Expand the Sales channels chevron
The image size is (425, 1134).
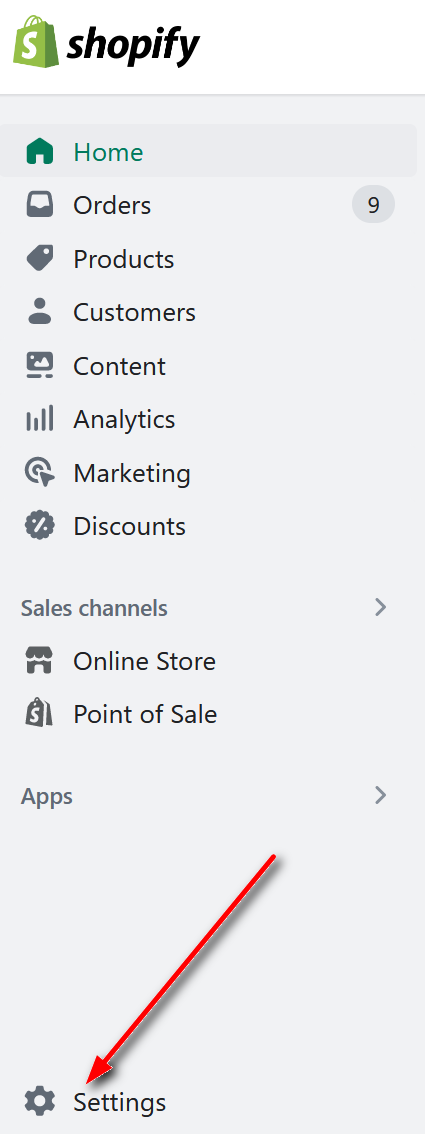click(381, 608)
